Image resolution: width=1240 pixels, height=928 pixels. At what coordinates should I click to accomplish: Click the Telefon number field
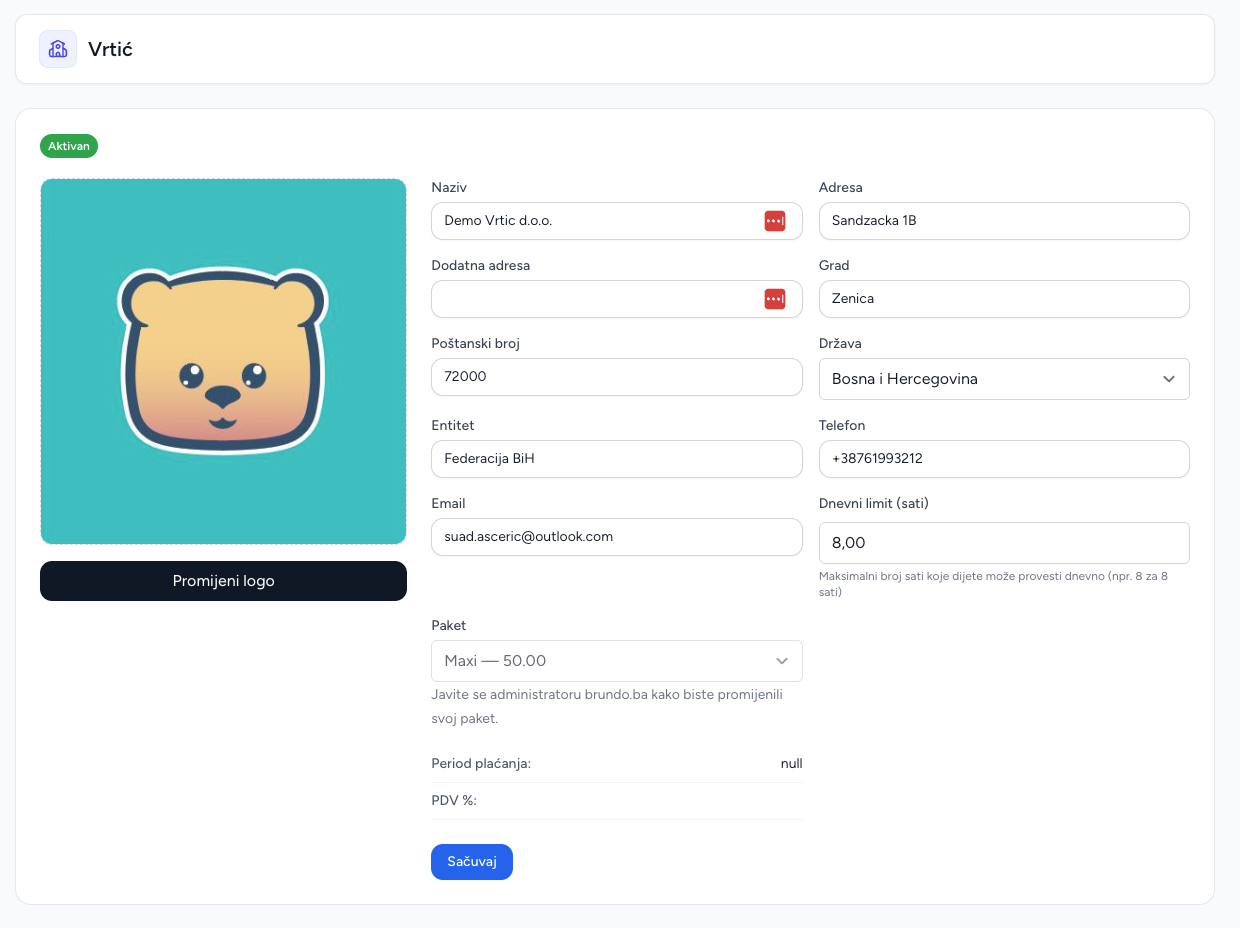tap(1004, 459)
